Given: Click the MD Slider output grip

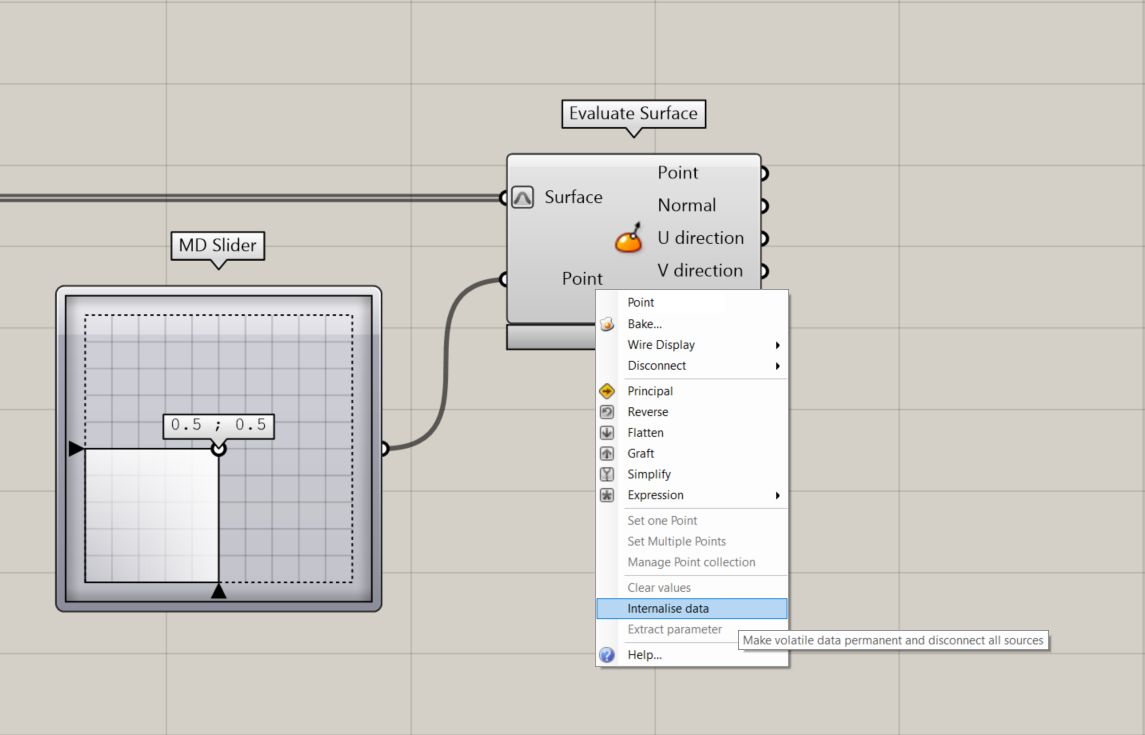Looking at the screenshot, I should pos(383,449).
